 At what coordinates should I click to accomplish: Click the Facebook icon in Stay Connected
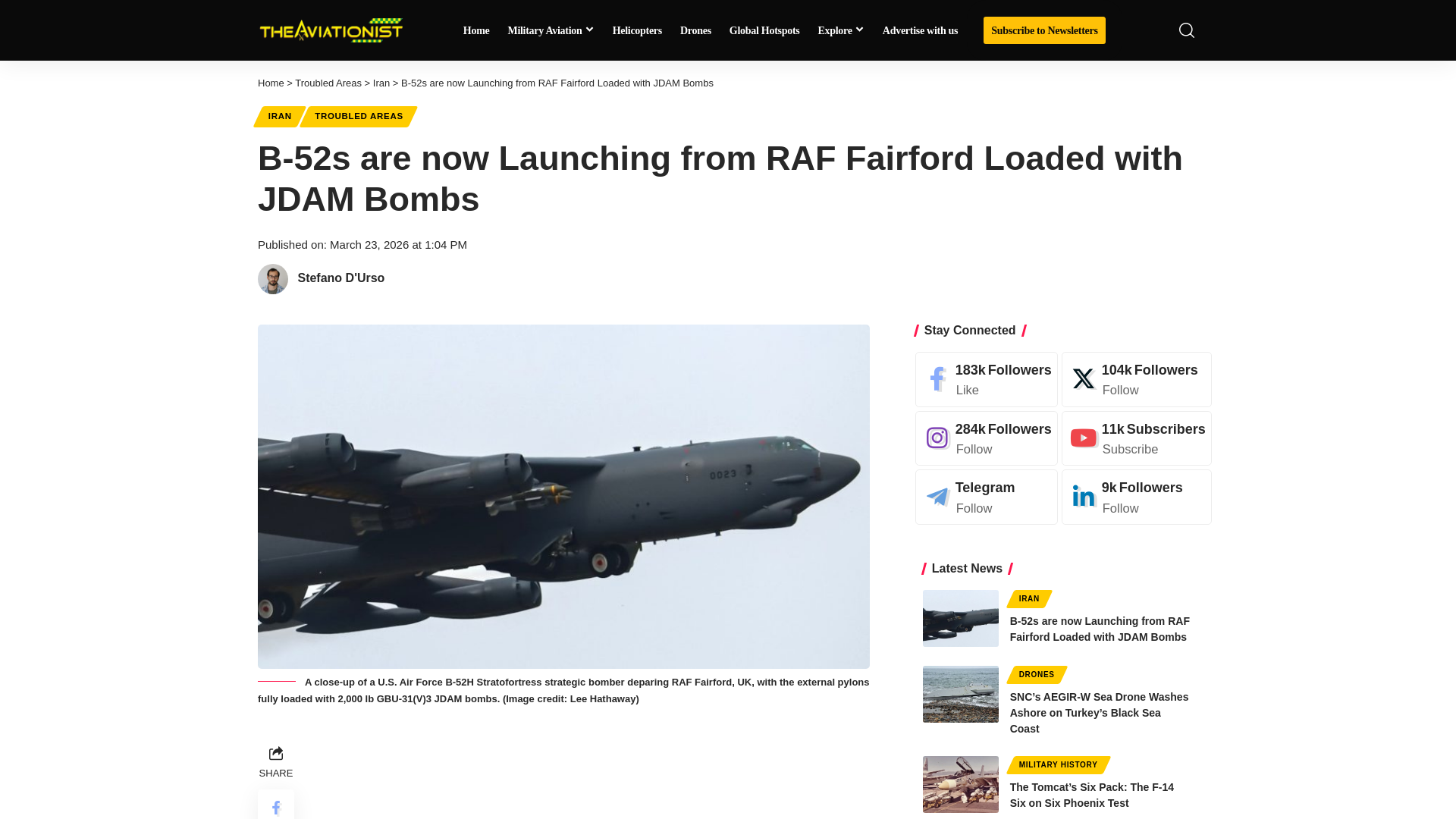937,379
